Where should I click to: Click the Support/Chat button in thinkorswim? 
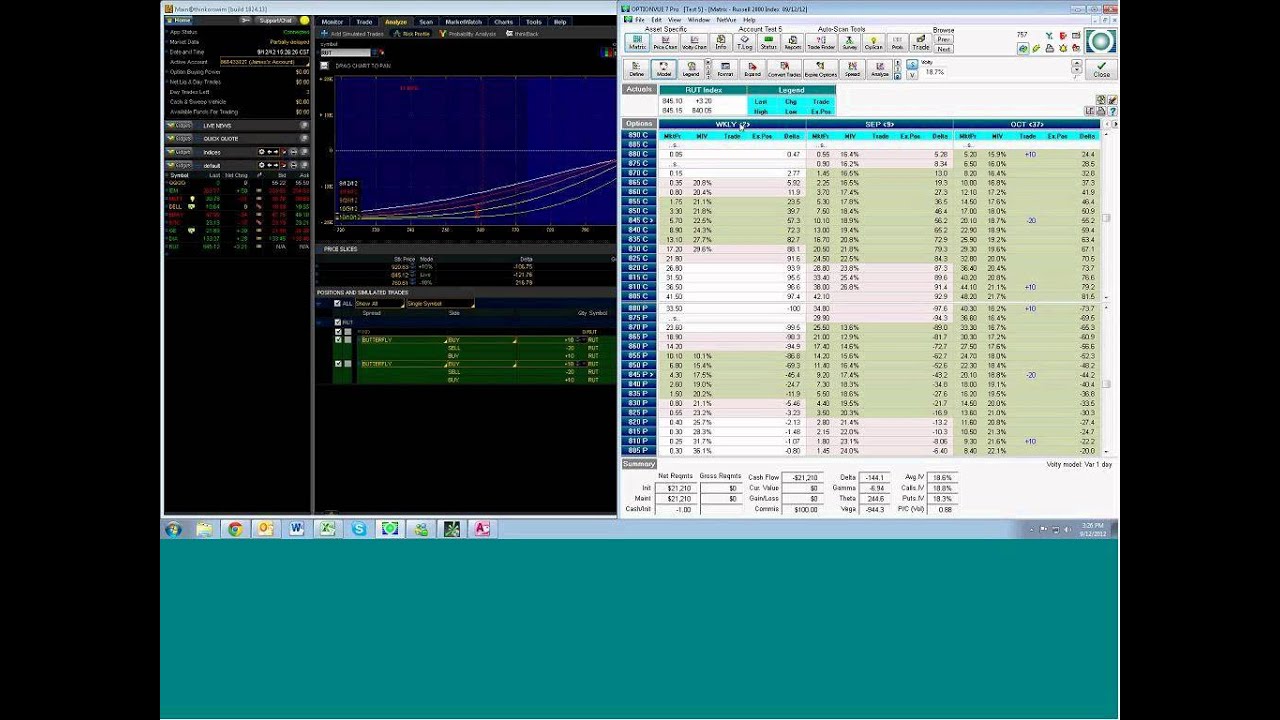click(275, 20)
